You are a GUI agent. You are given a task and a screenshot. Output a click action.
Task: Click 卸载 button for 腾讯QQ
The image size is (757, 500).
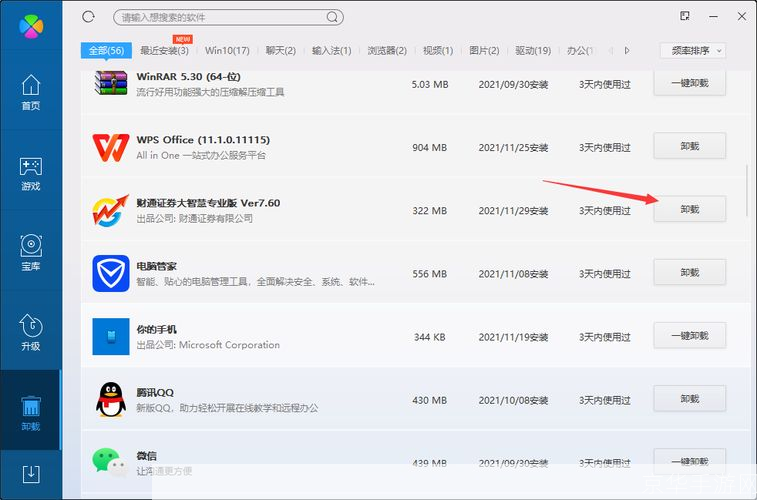[x=689, y=399]
